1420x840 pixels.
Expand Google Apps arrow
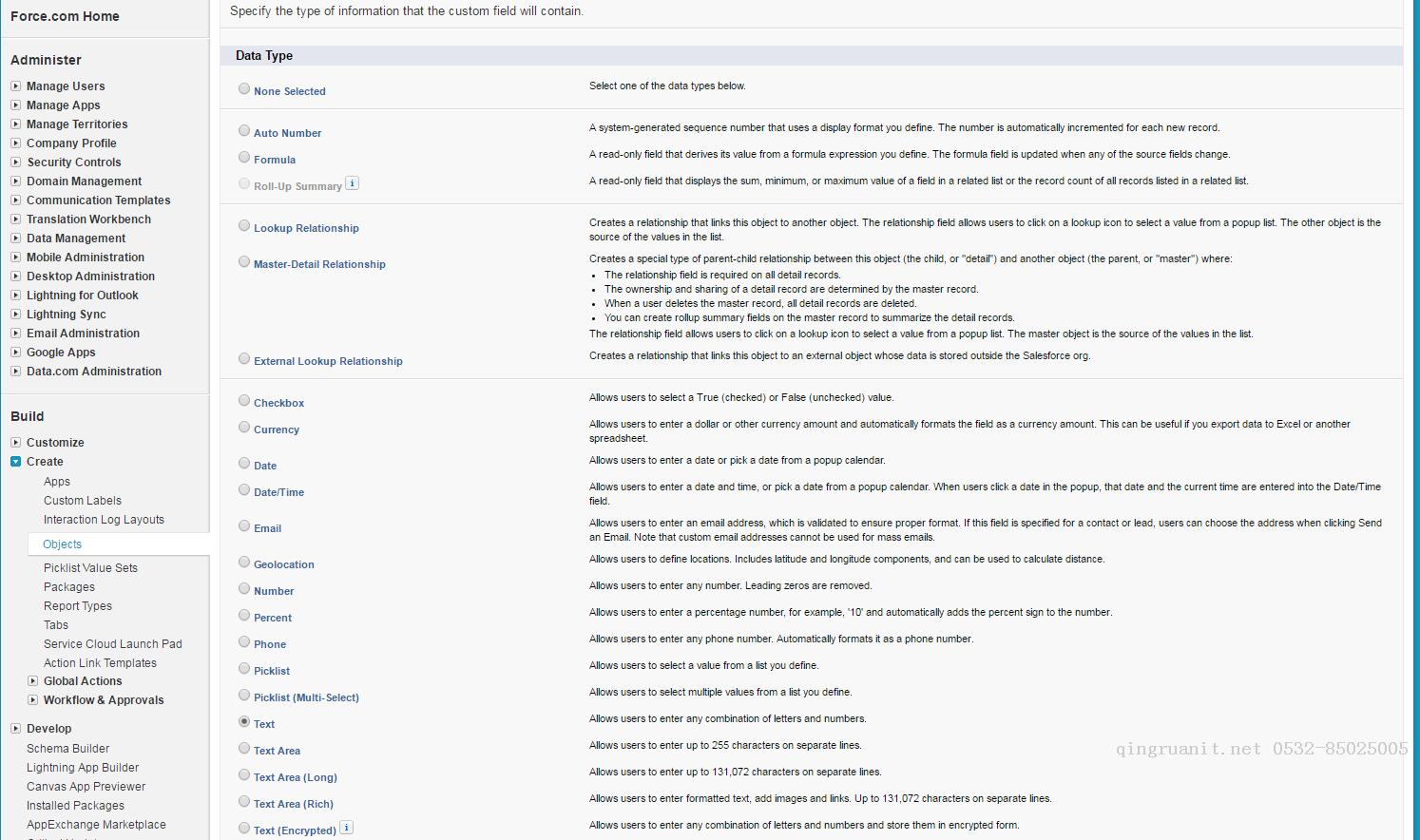(15, 352)
